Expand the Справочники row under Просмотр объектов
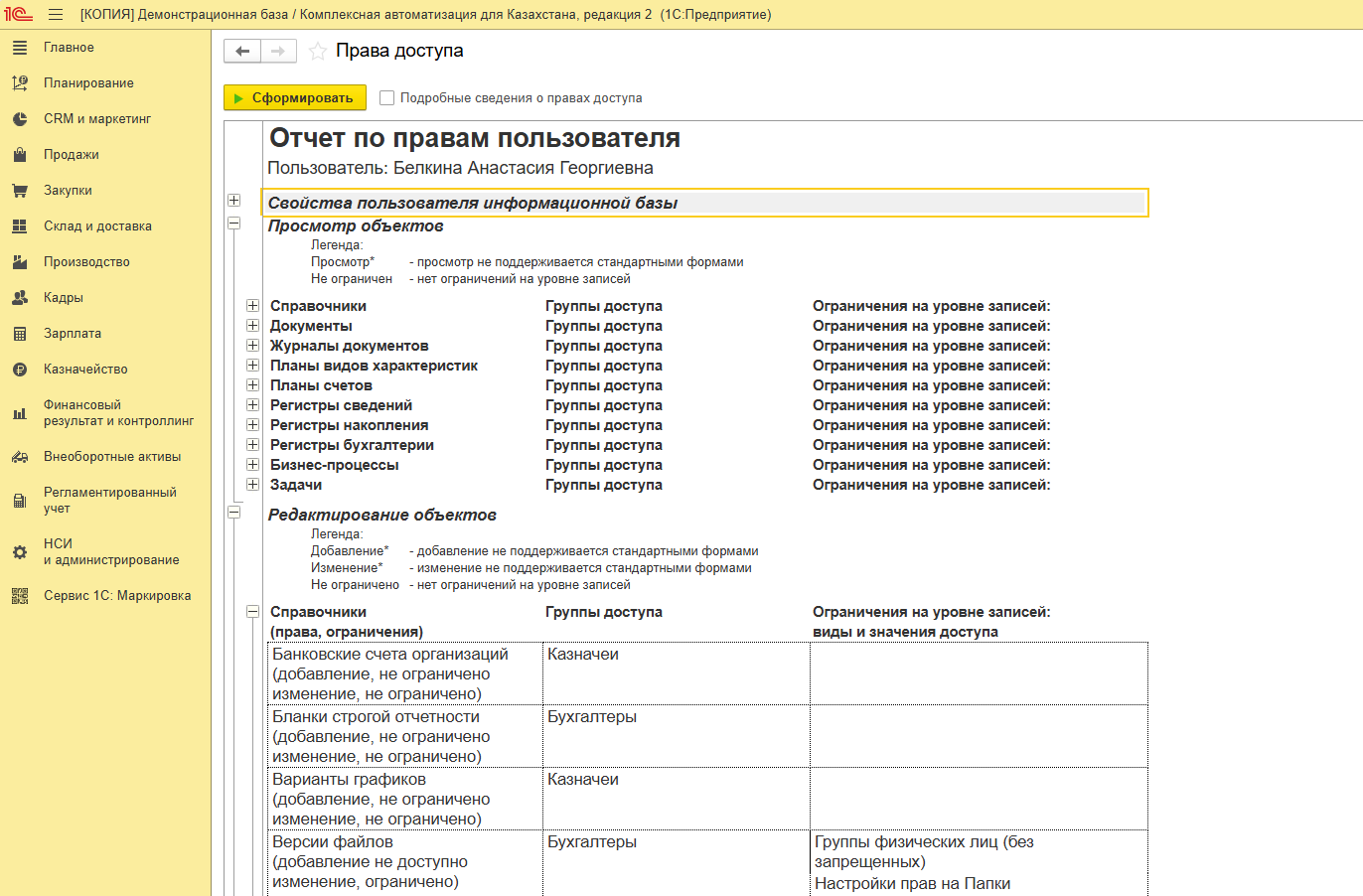Image resolution: width=1363 pixels, height=896 pixels. 253,306
